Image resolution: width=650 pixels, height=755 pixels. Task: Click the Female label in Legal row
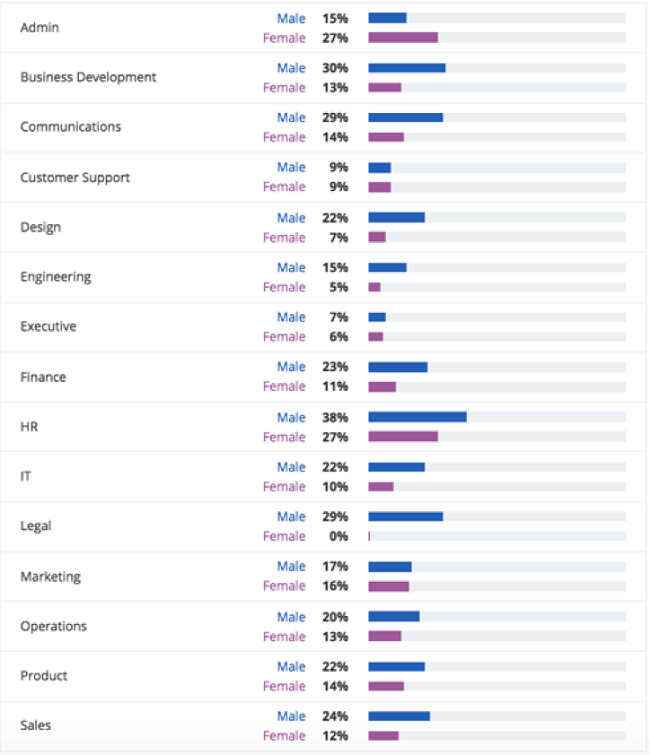[284, 536]
